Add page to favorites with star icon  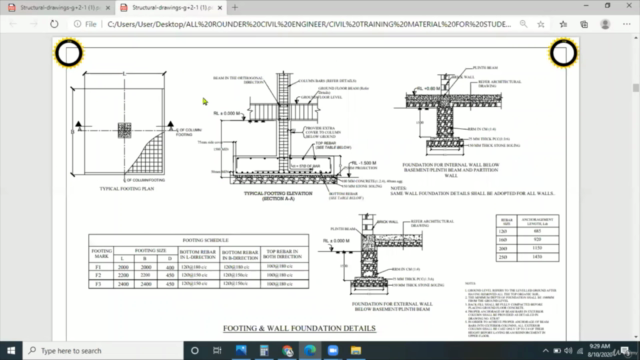coord(541,24)
